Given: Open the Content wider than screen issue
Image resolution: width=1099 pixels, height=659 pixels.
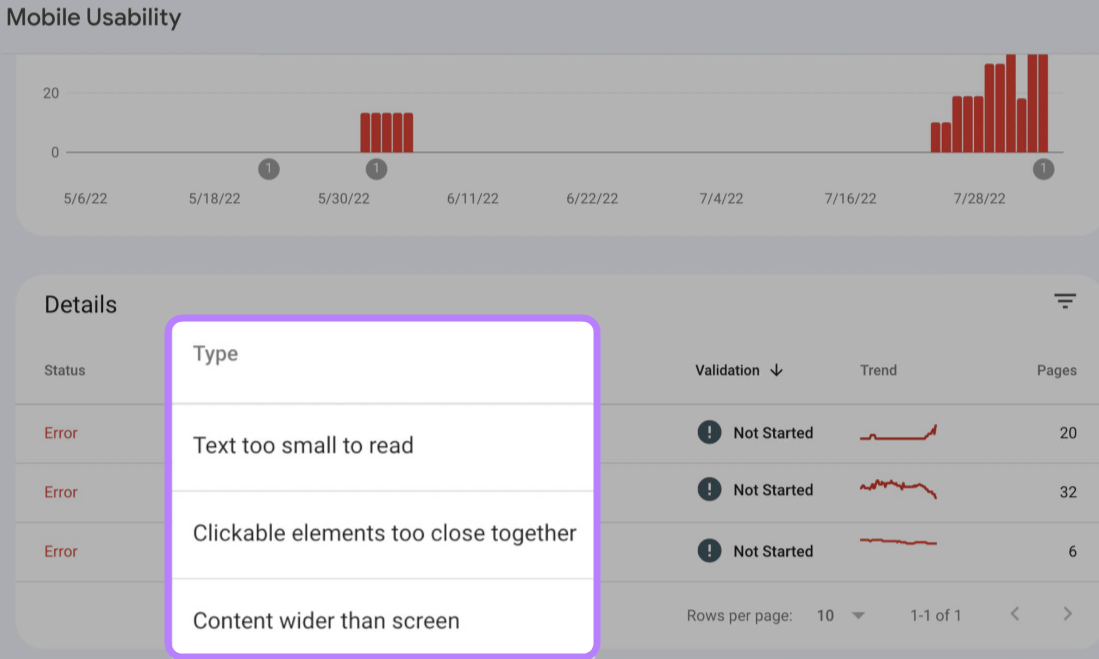Looking at the screenshot, I should pos(326,620).
